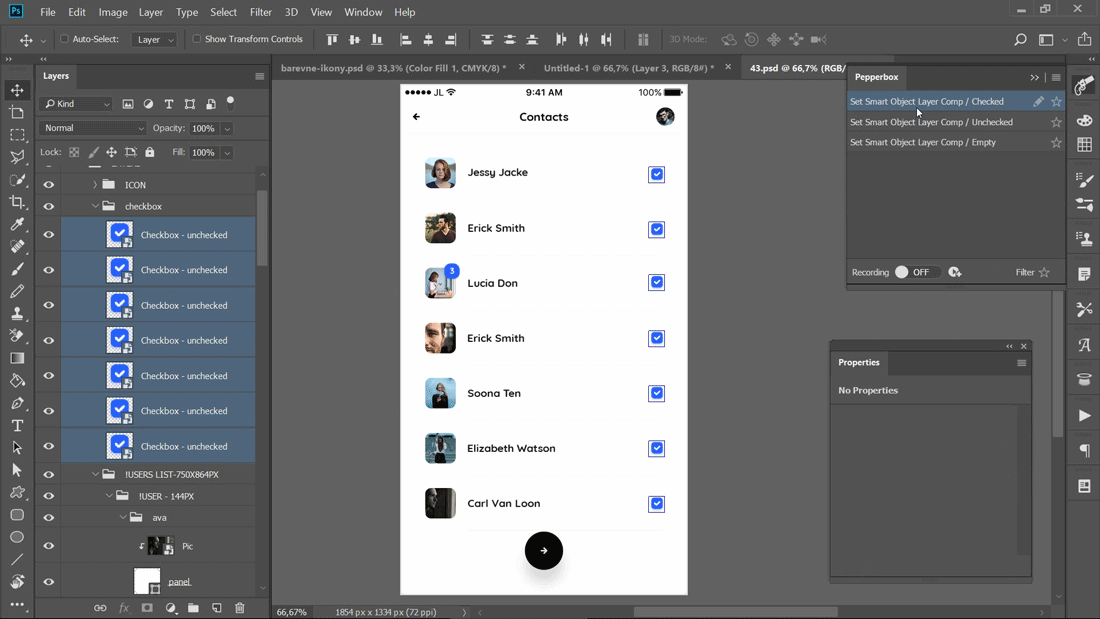Delete layer using the trash icon
Viewport: 1100px width, 619px height.
point(239,607)
